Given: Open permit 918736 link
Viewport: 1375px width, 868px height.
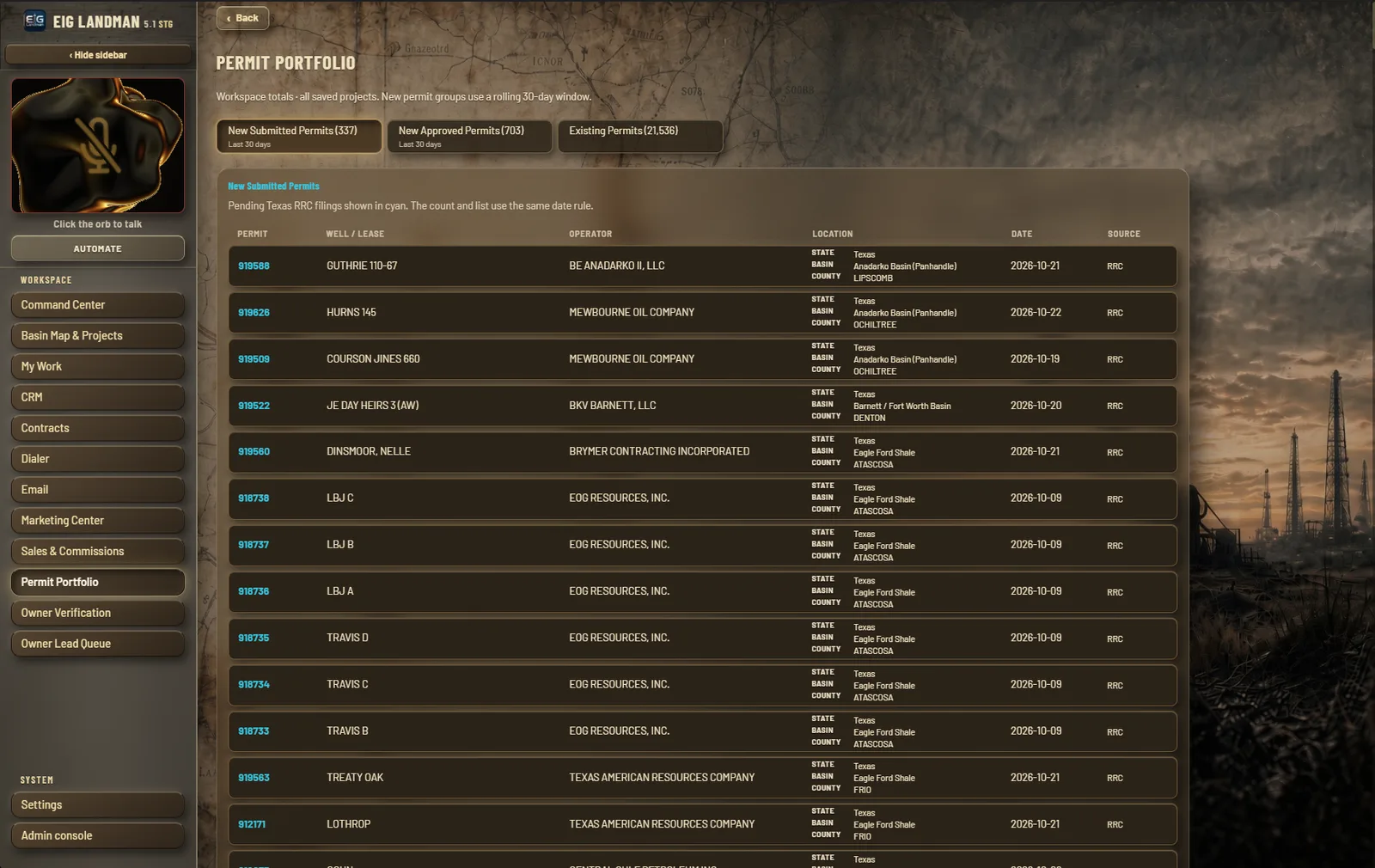Looking at the screenshot, I should 254,591.
